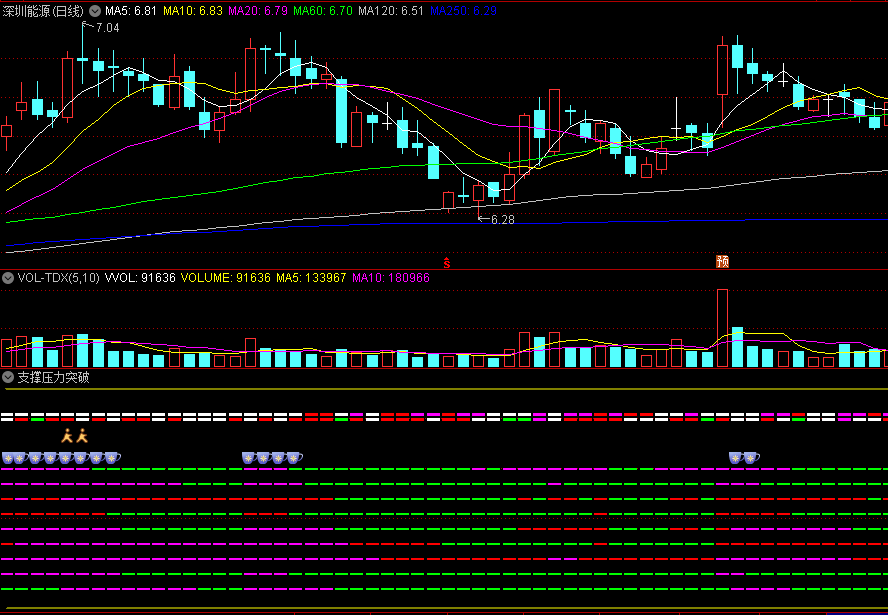Click the leftmost cup icon in the four-cup group
Image resolution: width=888 pixels, height=615 pixels.
tap(249, 458)
